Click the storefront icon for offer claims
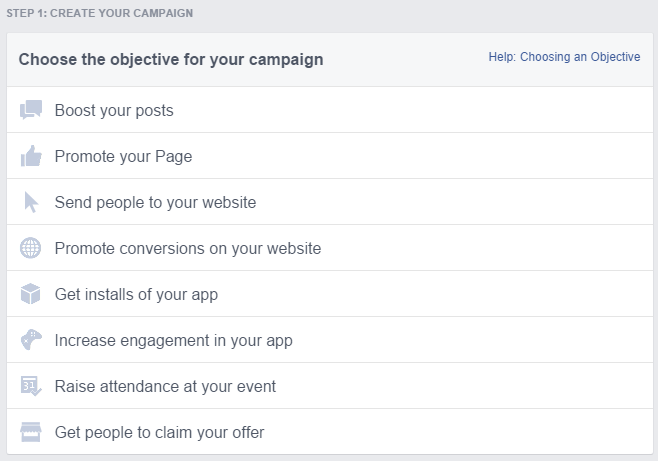This screenshot has width=658, height=461. coord(31,432)
